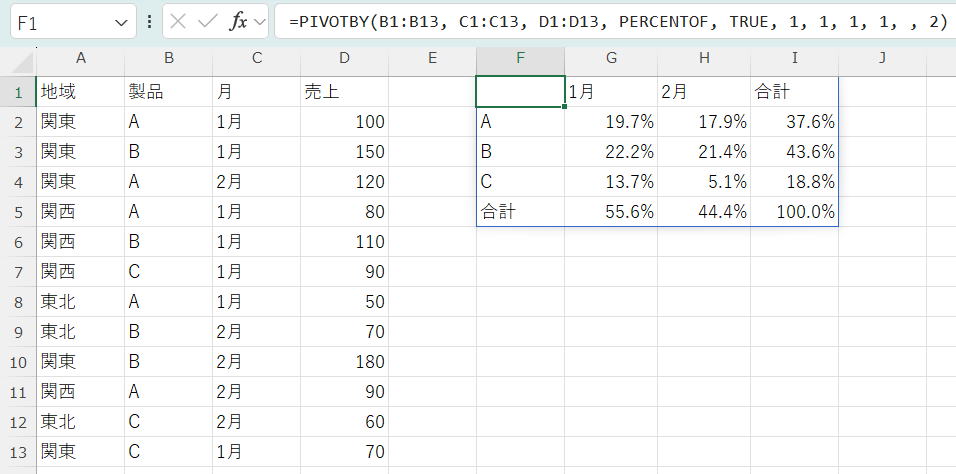Click cell D12 with value 60
Viewport: 956px width, 474px height.
[344, 422]
